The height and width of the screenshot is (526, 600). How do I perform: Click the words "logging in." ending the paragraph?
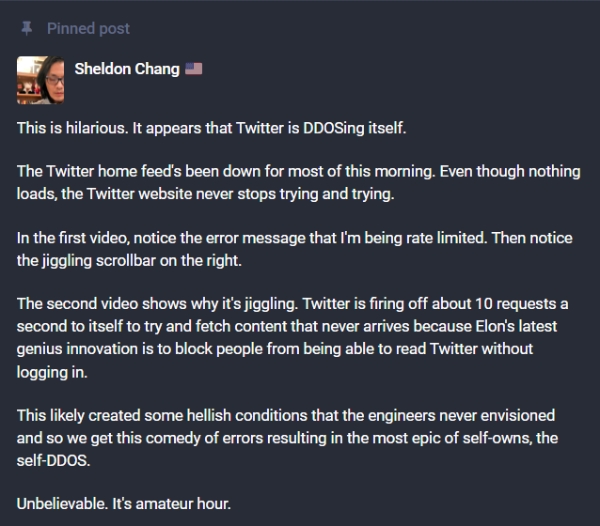[52, 372]
